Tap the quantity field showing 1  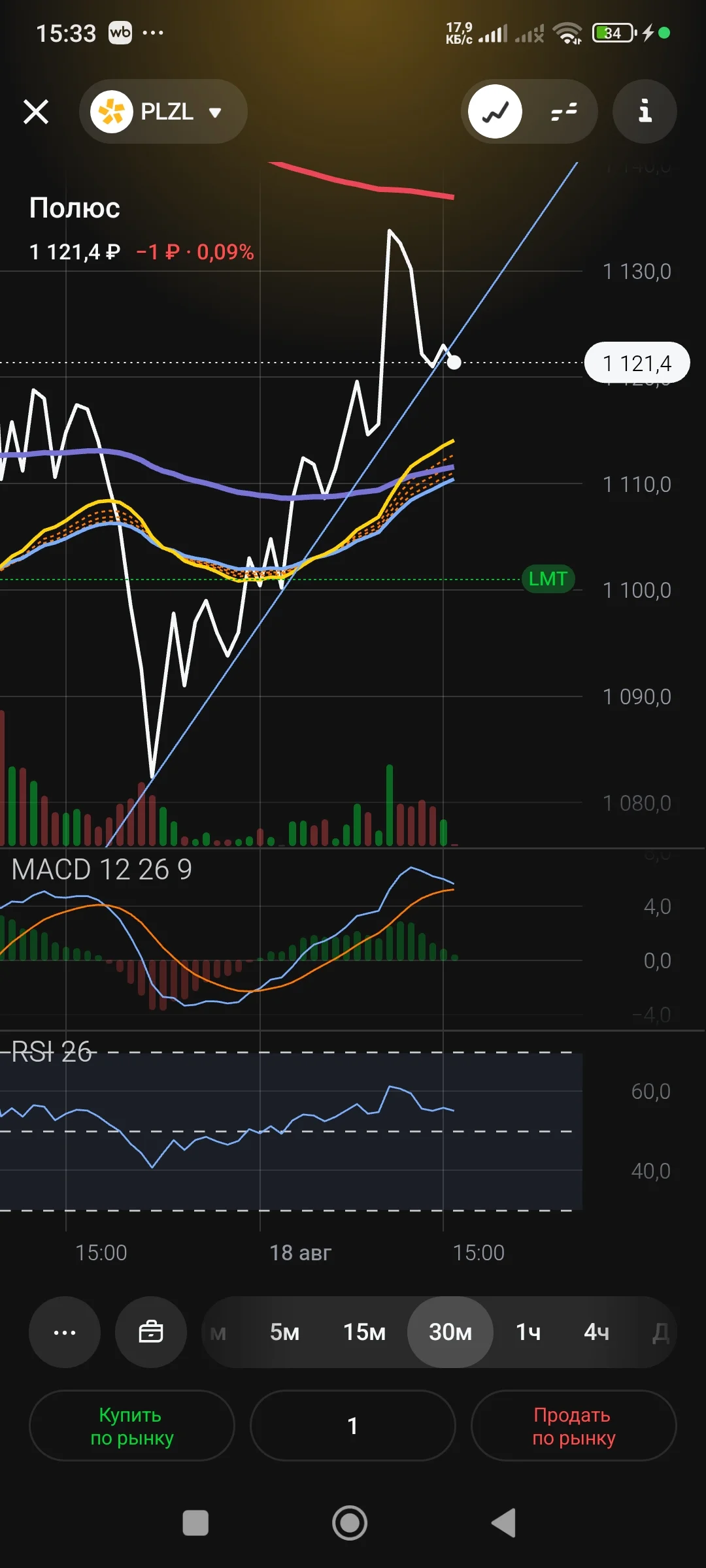click(353, 1426)
